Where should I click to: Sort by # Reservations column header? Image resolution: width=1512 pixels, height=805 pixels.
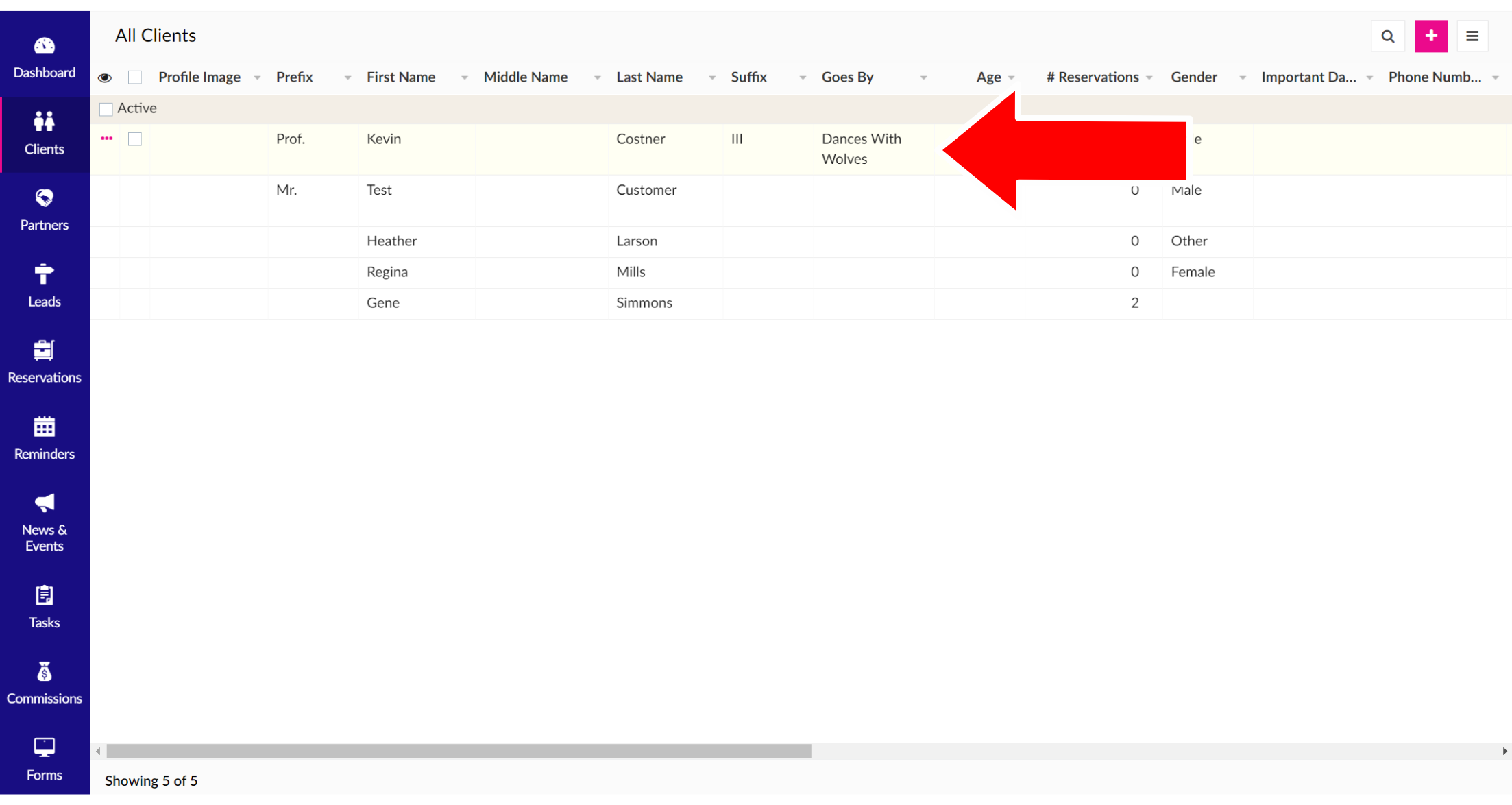[1092, 77]
